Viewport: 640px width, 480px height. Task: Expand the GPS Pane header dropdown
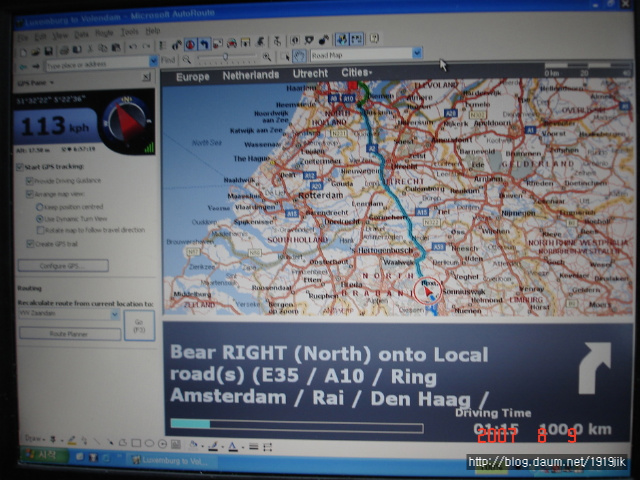tap(52, 82)
